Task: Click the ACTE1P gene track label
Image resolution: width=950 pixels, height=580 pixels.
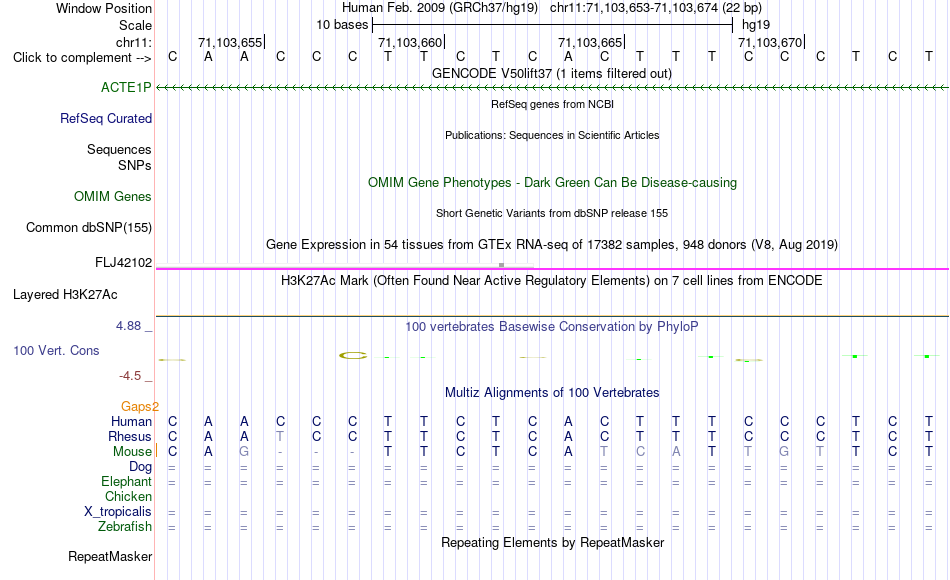Action: [x=126, y=87]
